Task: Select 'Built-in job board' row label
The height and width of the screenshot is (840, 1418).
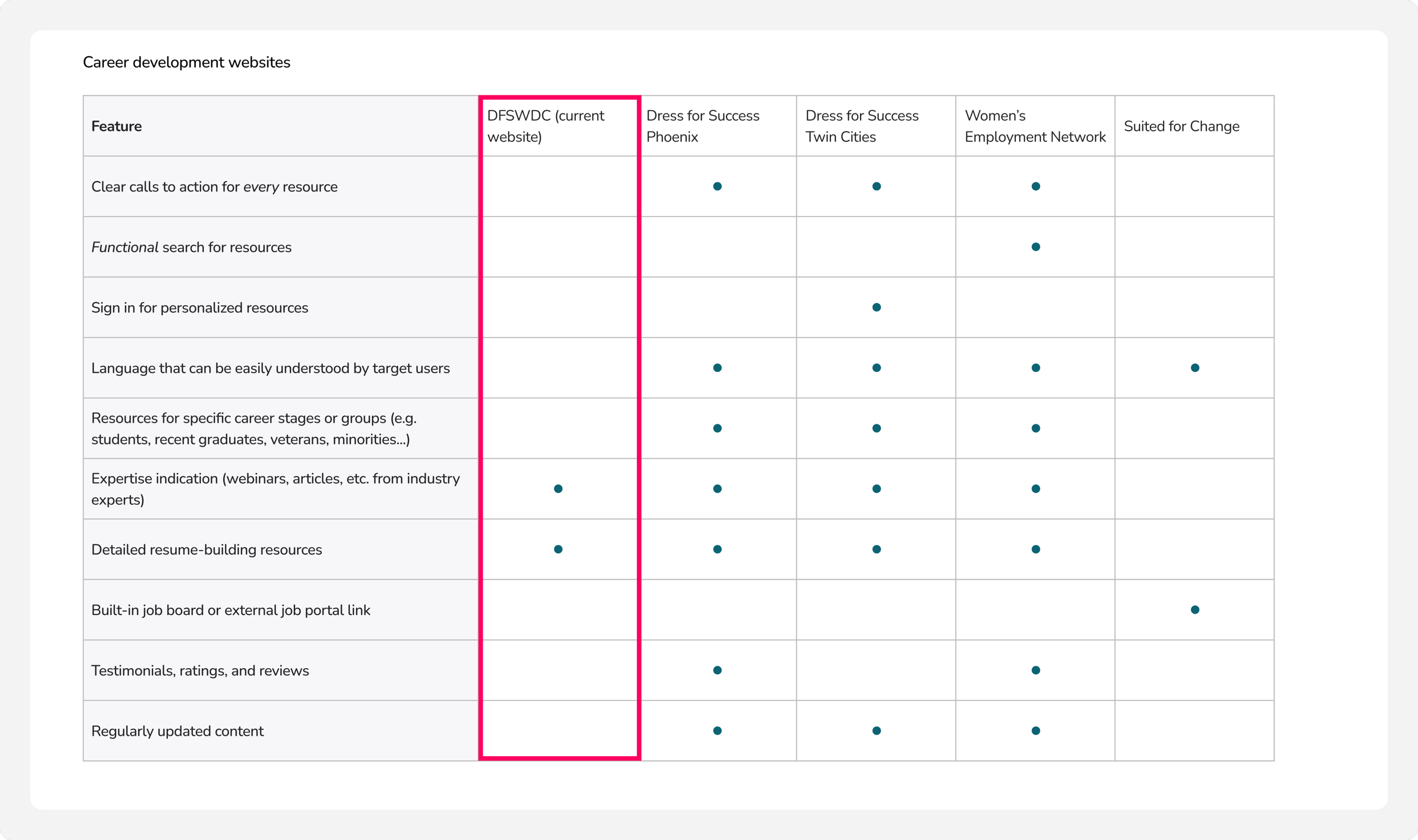Action: (x=231, y=610)
